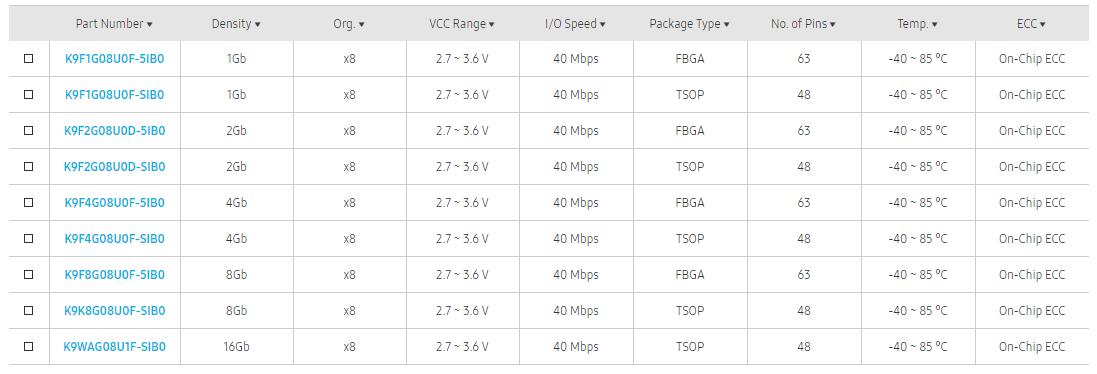1097x374 pixels.
Task: Follow the K9F4G08U0F-SIB0 part link
Action: pyautogui.click(x=115, y=238)
